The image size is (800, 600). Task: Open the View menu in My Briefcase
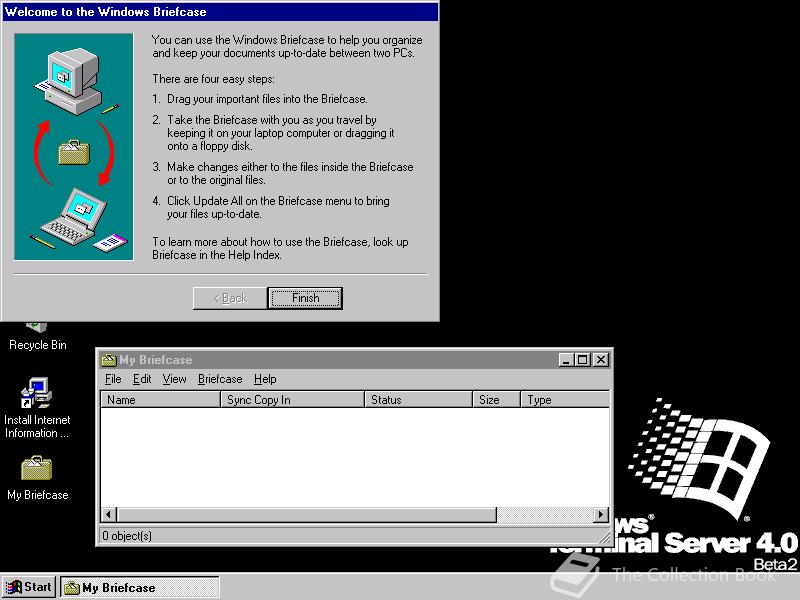[x=174, y=379]
